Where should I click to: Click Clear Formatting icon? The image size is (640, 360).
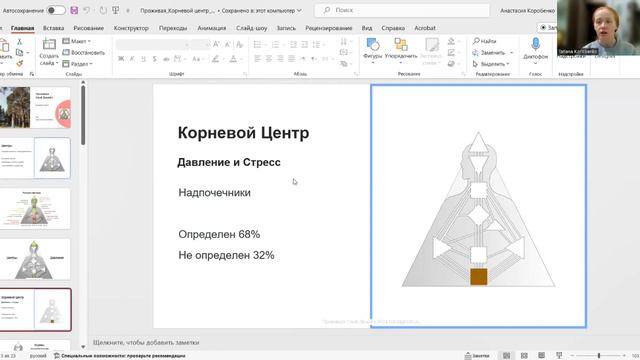coord(240,44)
